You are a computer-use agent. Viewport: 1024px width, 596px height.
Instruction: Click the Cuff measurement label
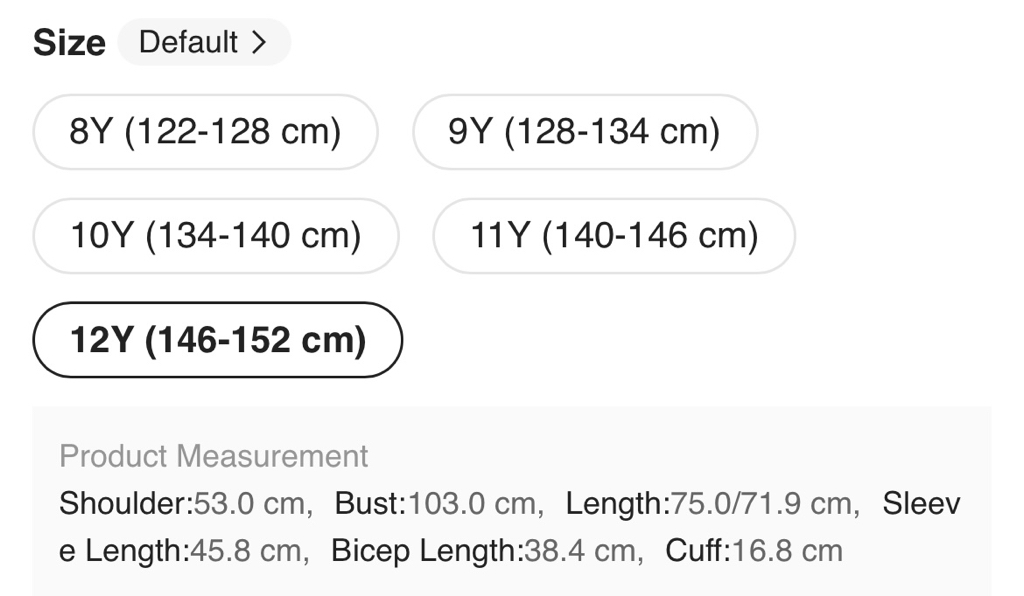point(695,550)
